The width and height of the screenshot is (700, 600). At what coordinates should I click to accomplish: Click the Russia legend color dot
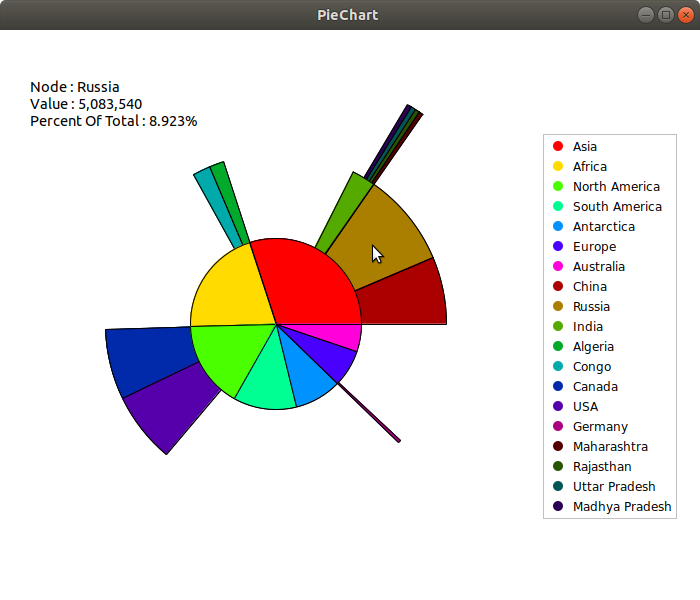point(558,307)
